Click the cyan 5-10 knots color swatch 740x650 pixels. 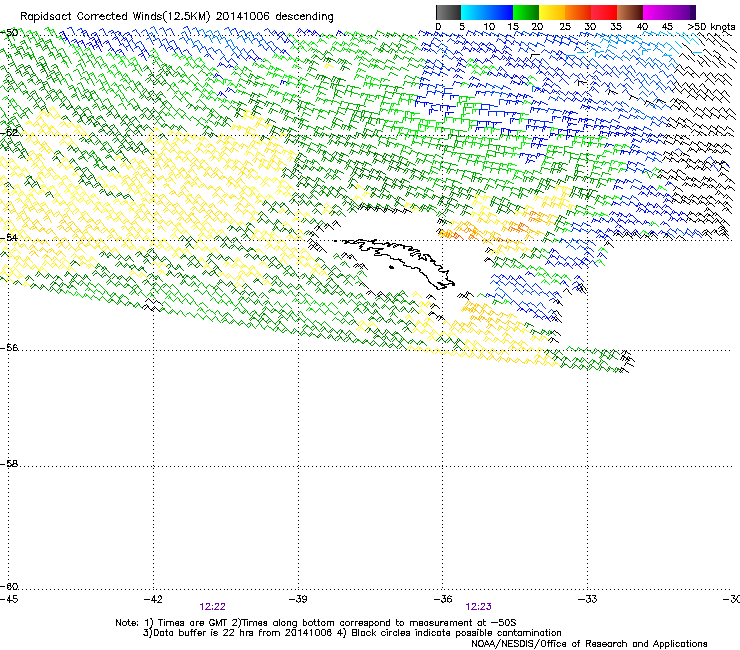click(474, 12)
